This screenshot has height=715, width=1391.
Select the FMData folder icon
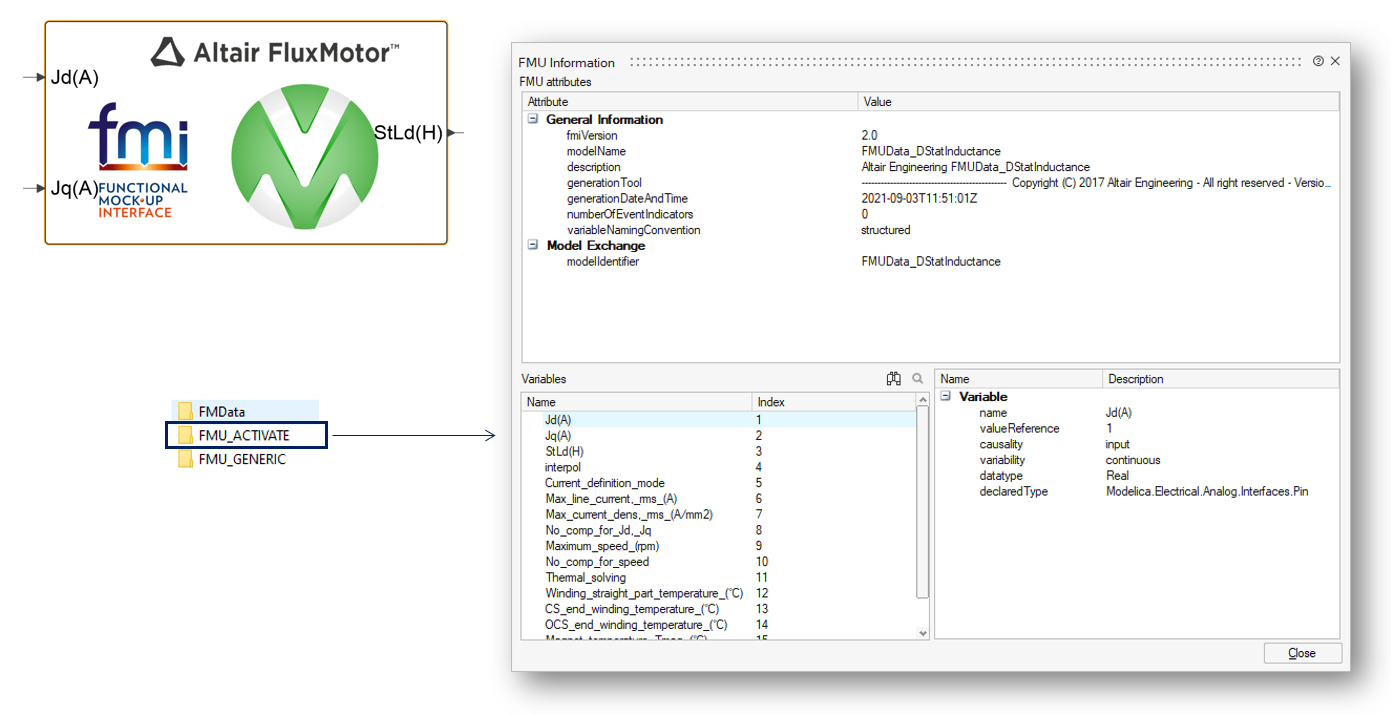click(185, 411)
